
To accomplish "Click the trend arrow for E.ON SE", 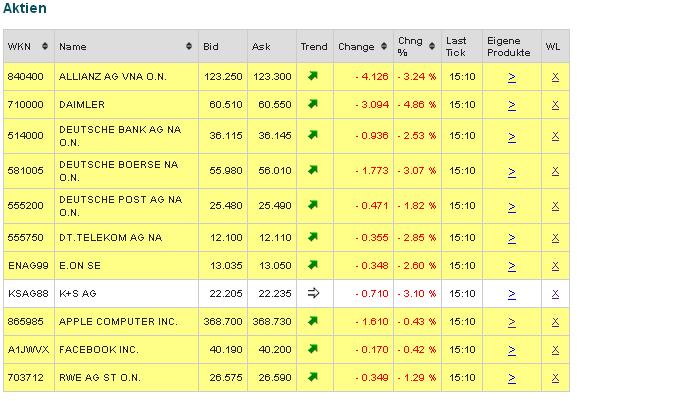I will (x=313, y=265).
